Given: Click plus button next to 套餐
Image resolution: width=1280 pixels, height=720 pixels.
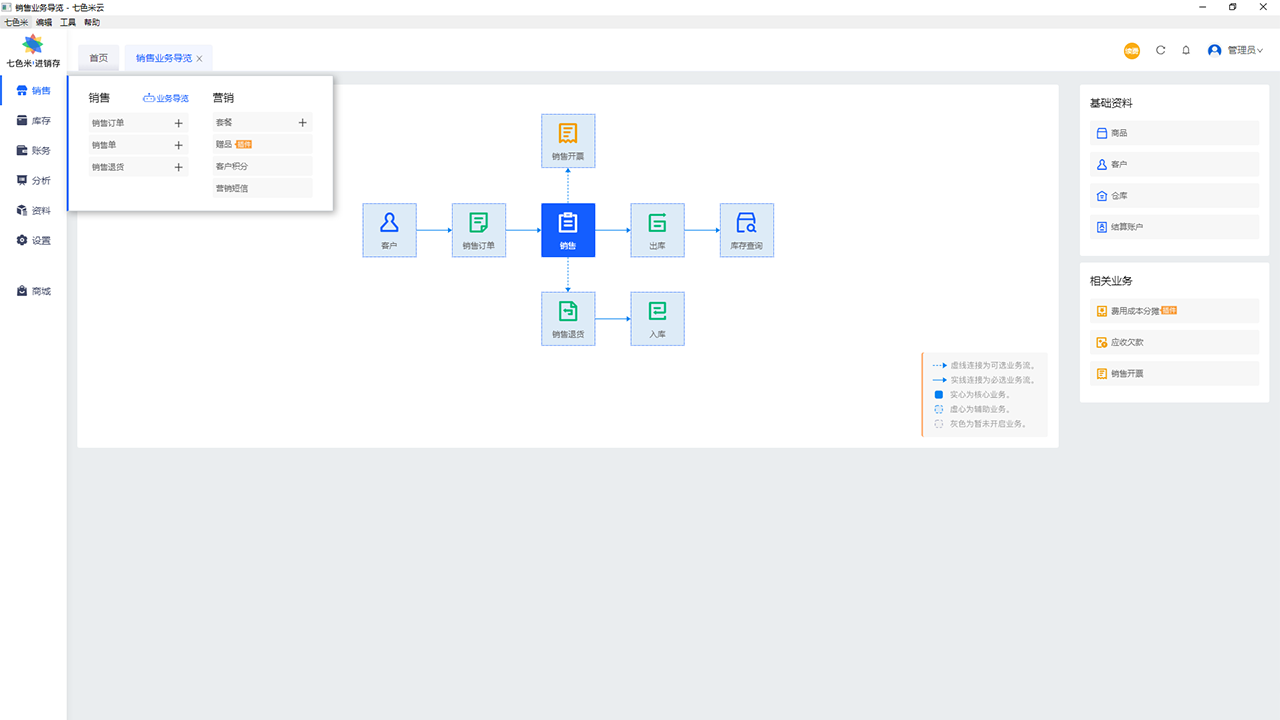Looking at the screenshot, I should point(302,123).
